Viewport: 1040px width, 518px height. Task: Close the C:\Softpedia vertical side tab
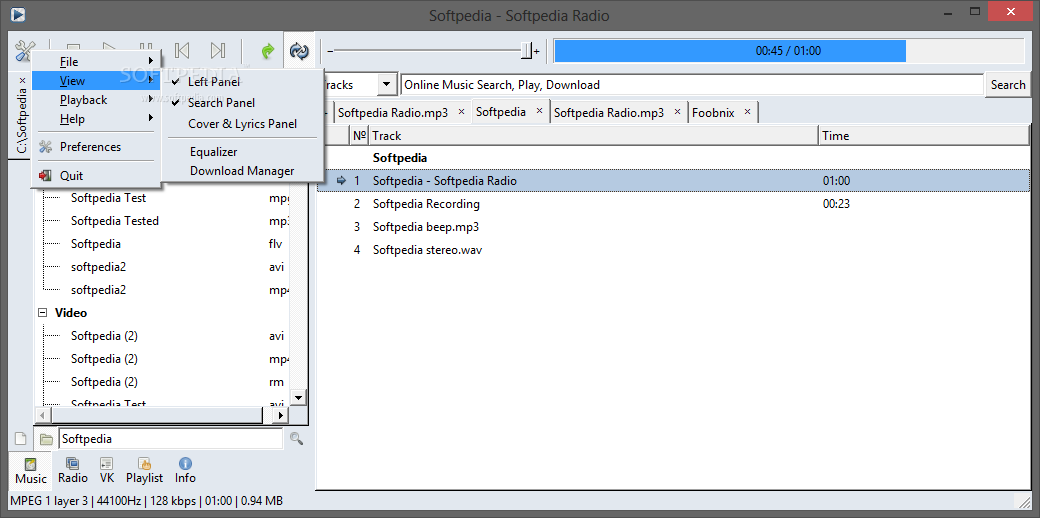[x=22, y=80]
